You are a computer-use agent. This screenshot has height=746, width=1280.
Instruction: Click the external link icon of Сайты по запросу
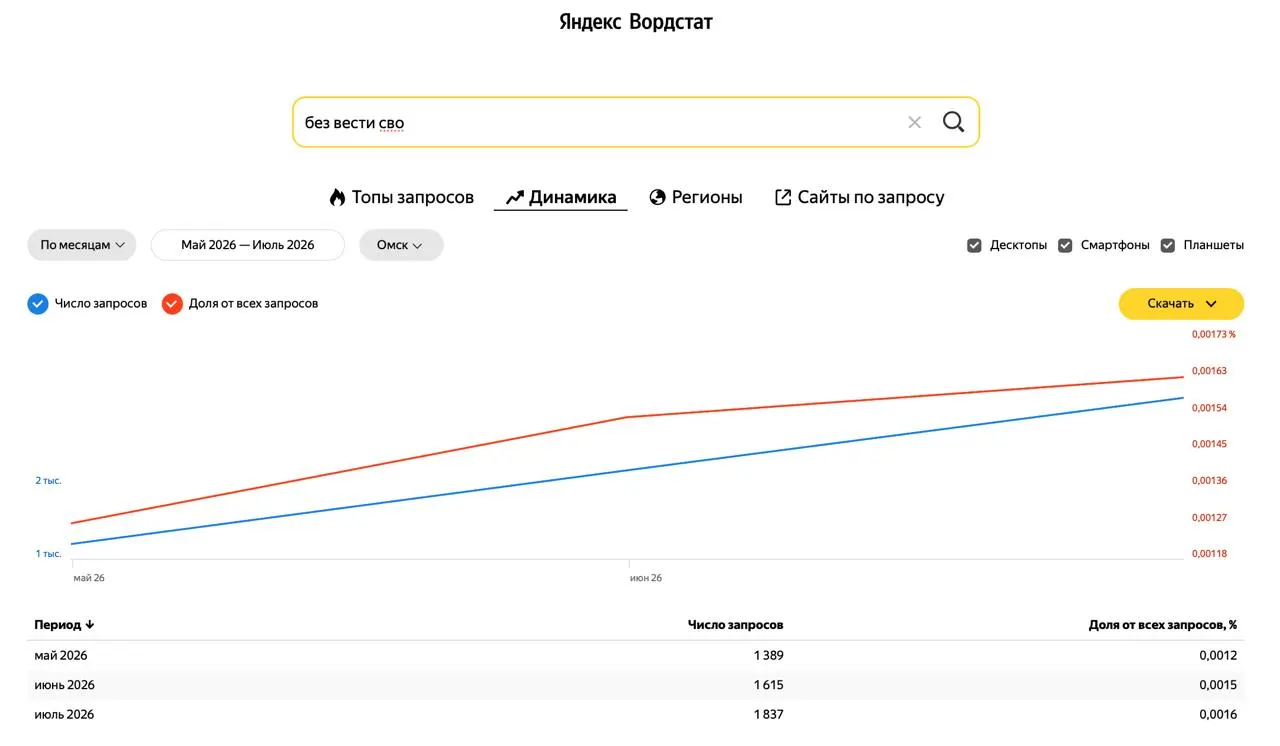coord(783,197)
